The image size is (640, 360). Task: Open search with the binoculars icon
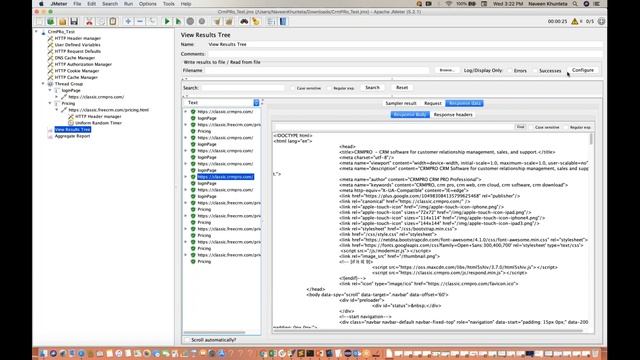click(x=244, y=21)
